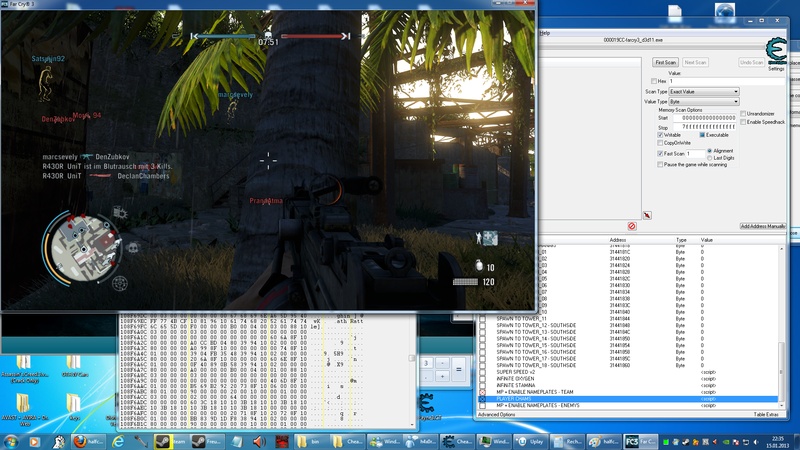Image resolution: width=800 pixels, height=450 pixels.
Task: Activate INFINITE STAMINA script checkbox
Action: coord(482,386)
